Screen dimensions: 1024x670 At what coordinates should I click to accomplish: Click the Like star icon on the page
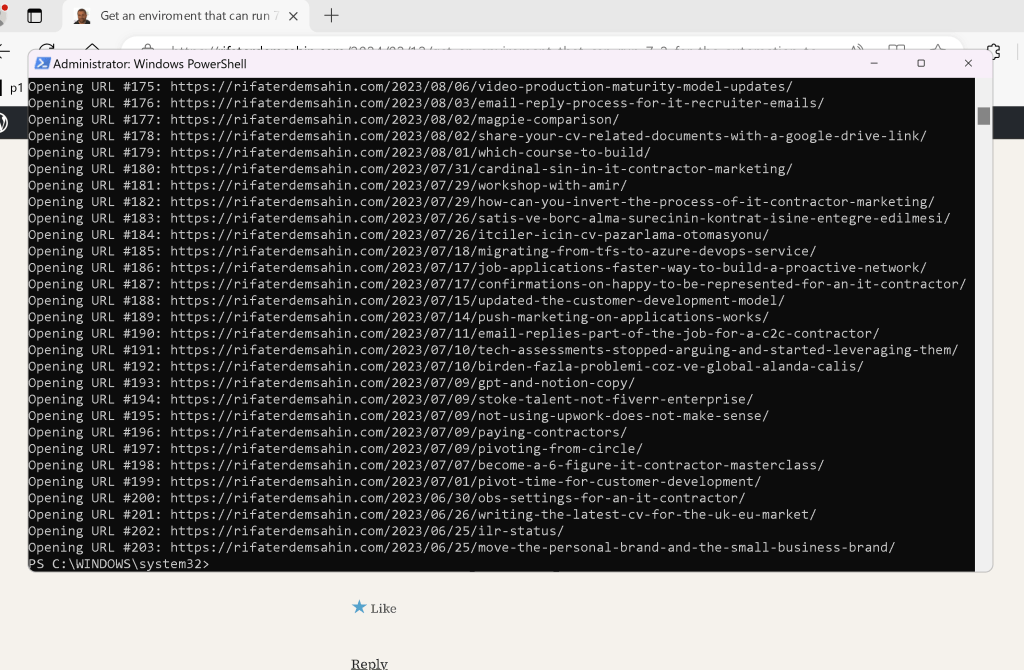pyautogui.click(x=359, y=607)
